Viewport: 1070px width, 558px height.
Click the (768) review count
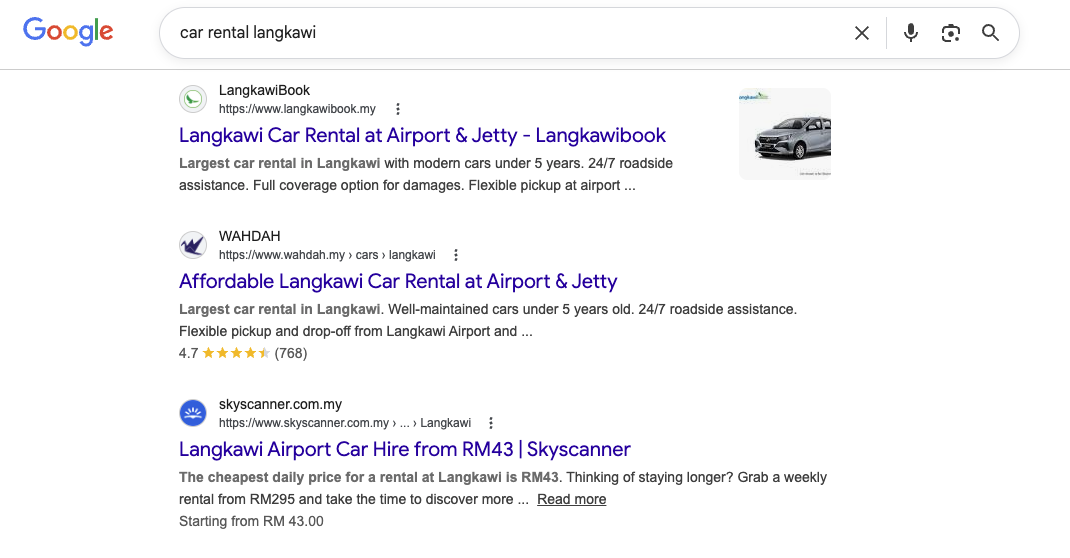291,353
